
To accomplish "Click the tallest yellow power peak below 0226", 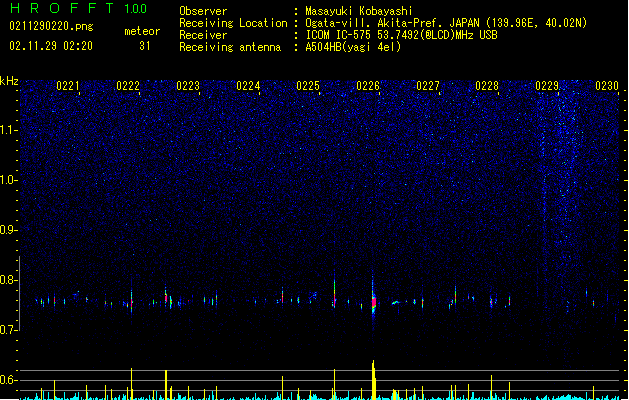I will tap(374, 380).
